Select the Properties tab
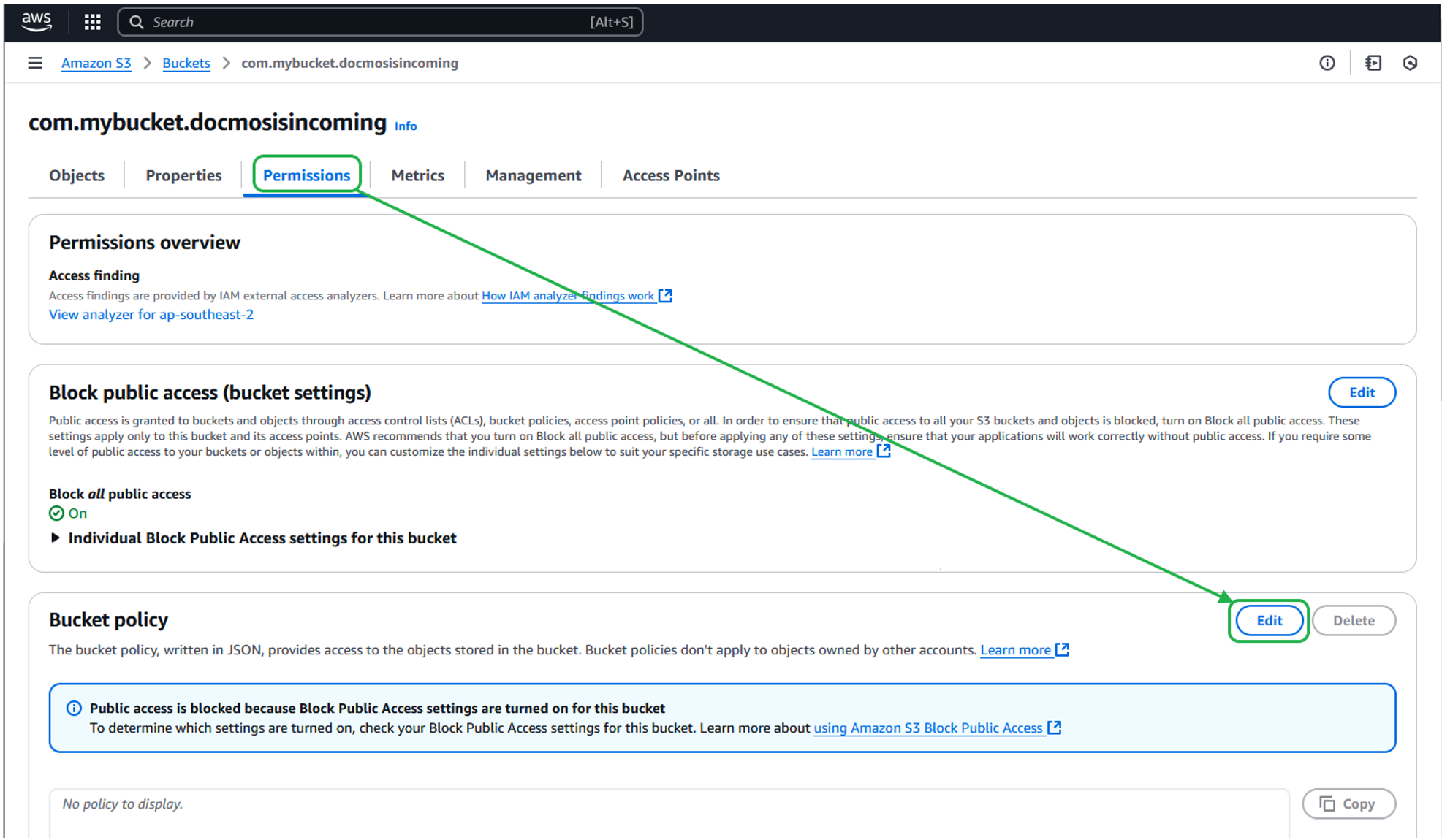 click(x=183, y=175)
